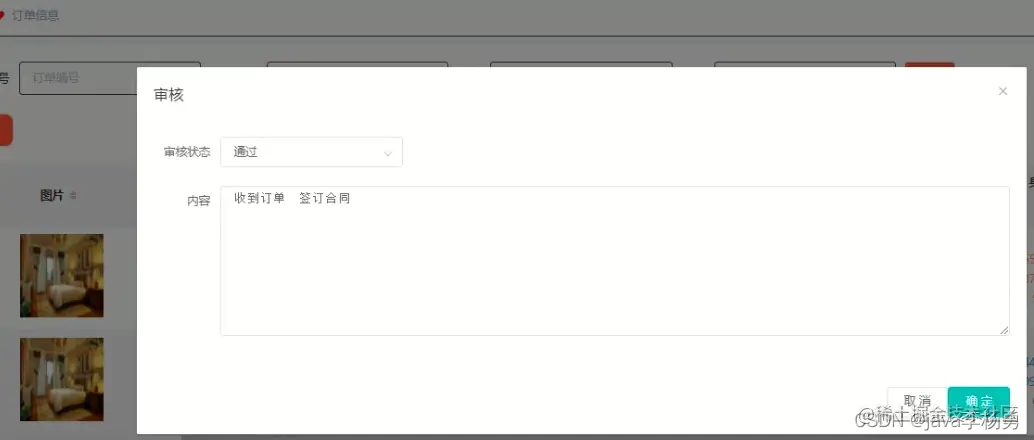Focus the 内容 text area
Image resolution: width=1034 pixels, height=440 pixels.
point(615,261)
